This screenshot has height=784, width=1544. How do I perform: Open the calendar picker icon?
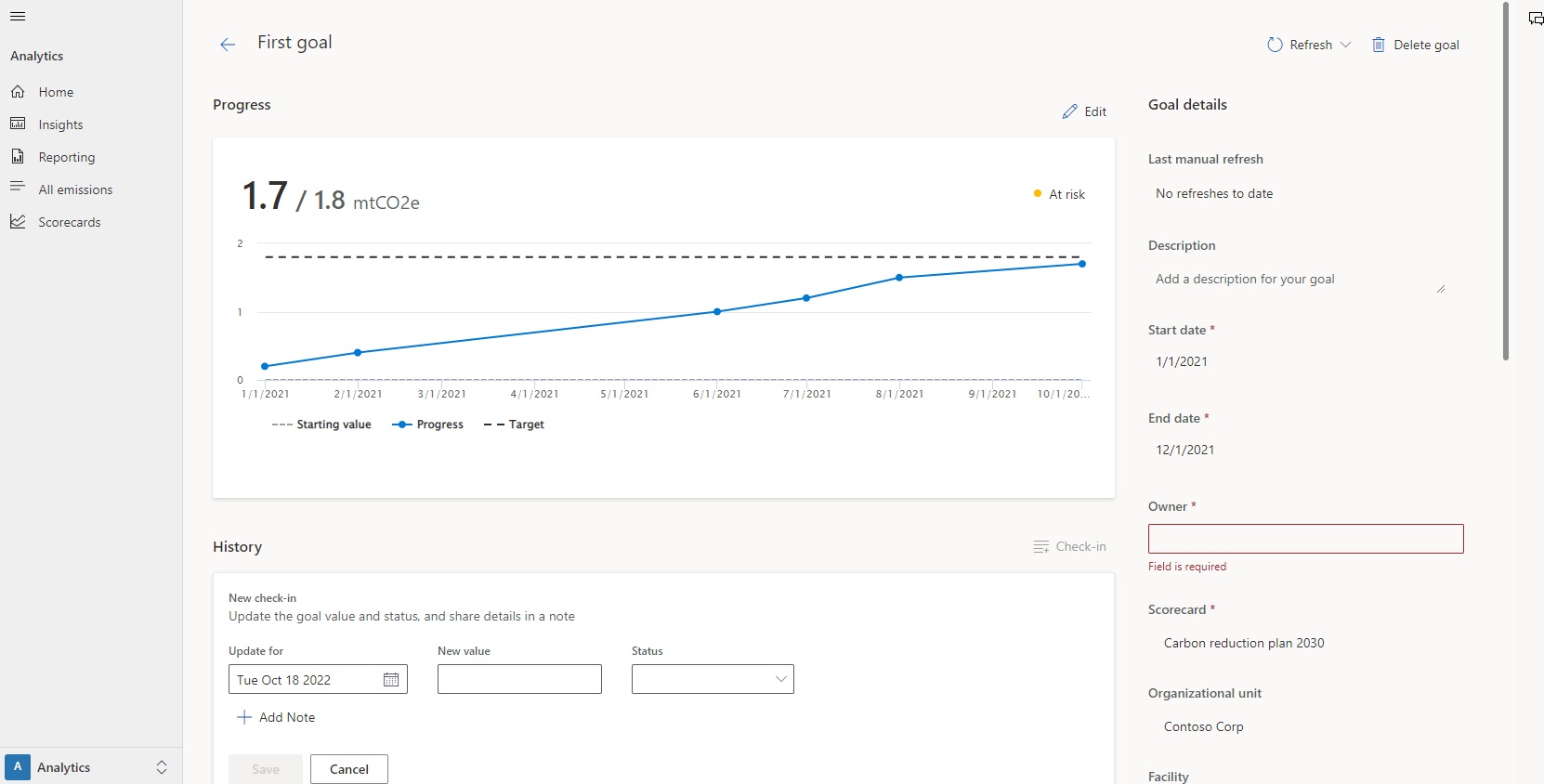(391, 680)
